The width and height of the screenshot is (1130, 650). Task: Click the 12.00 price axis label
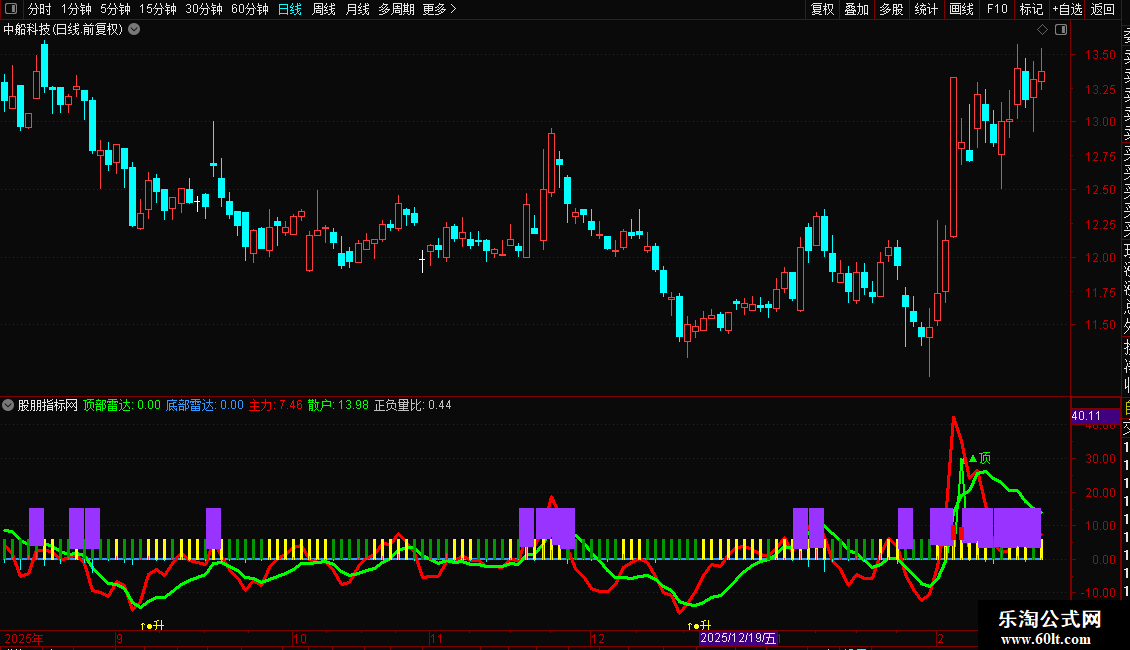coord(1100,258)
